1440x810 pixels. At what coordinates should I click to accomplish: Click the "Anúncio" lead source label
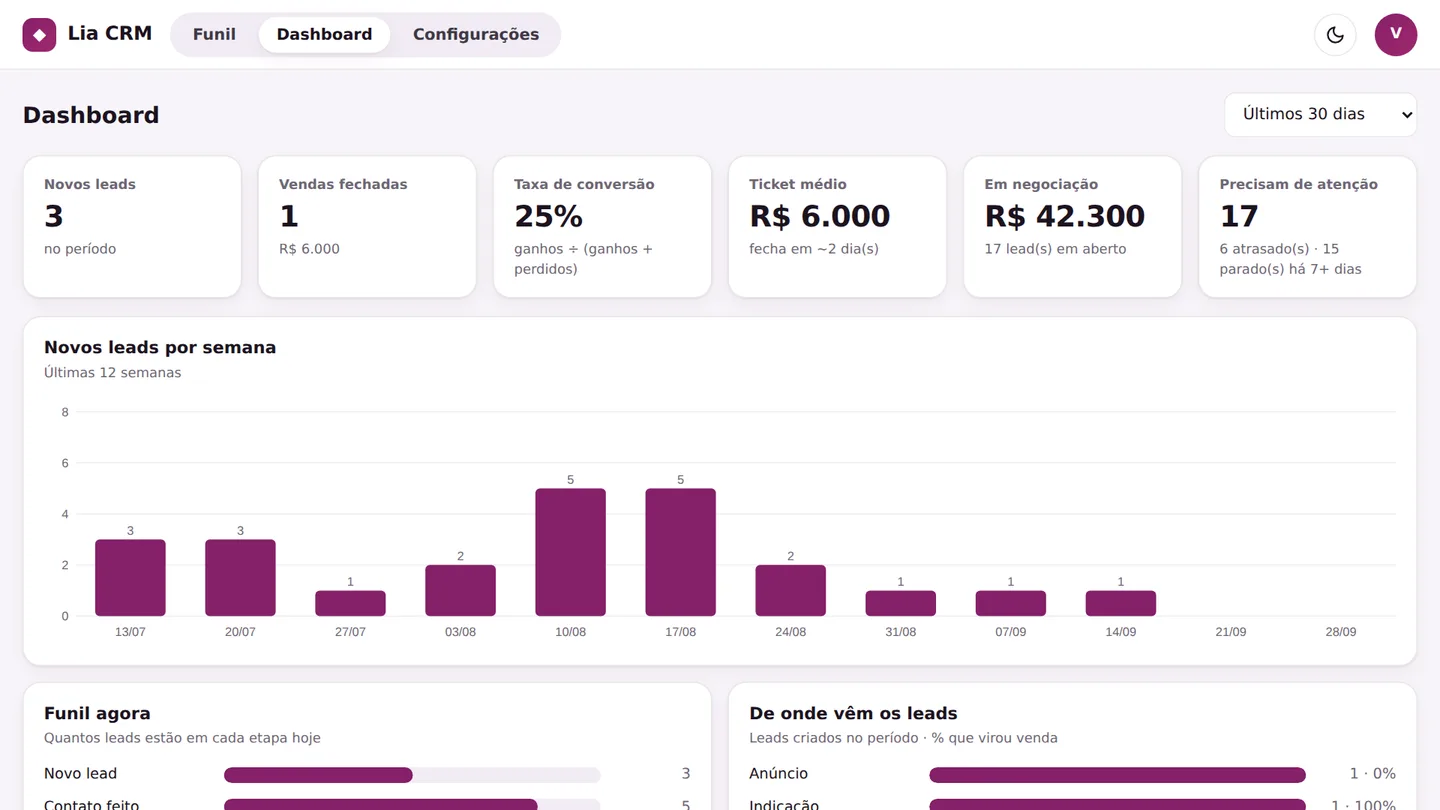778,774
